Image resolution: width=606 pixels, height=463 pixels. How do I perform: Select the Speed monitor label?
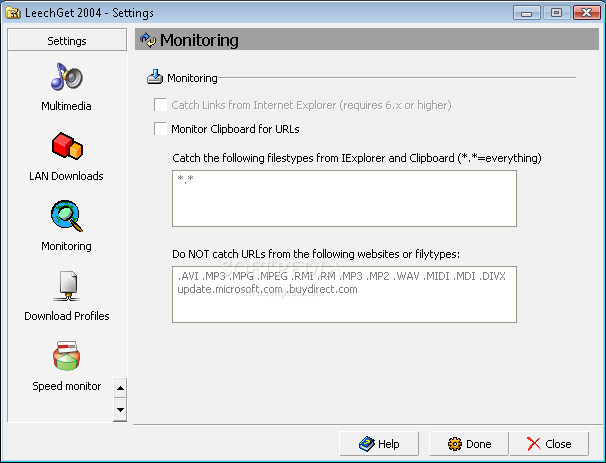(x=66, y=386)
